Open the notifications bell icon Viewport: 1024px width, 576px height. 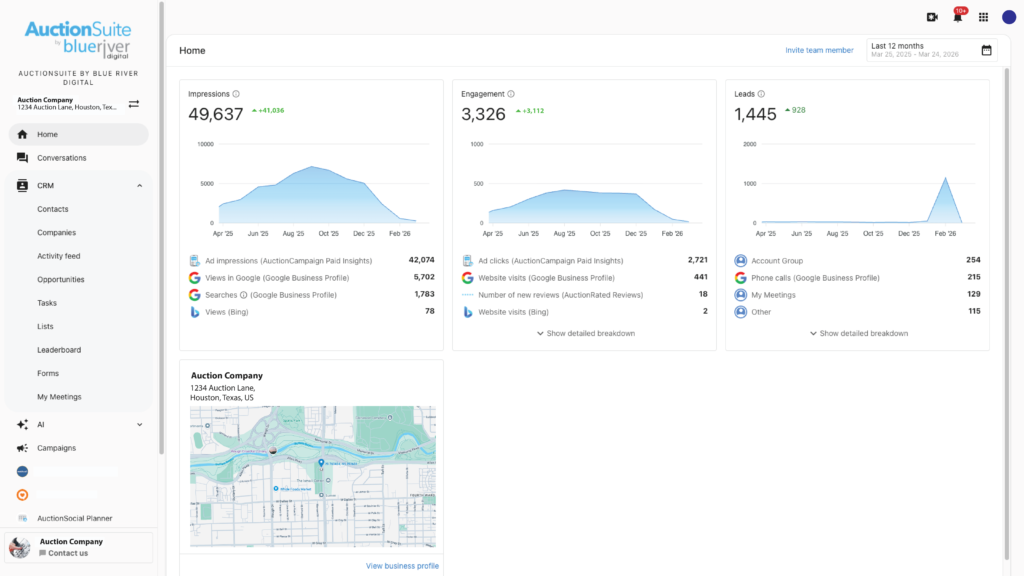958,17
